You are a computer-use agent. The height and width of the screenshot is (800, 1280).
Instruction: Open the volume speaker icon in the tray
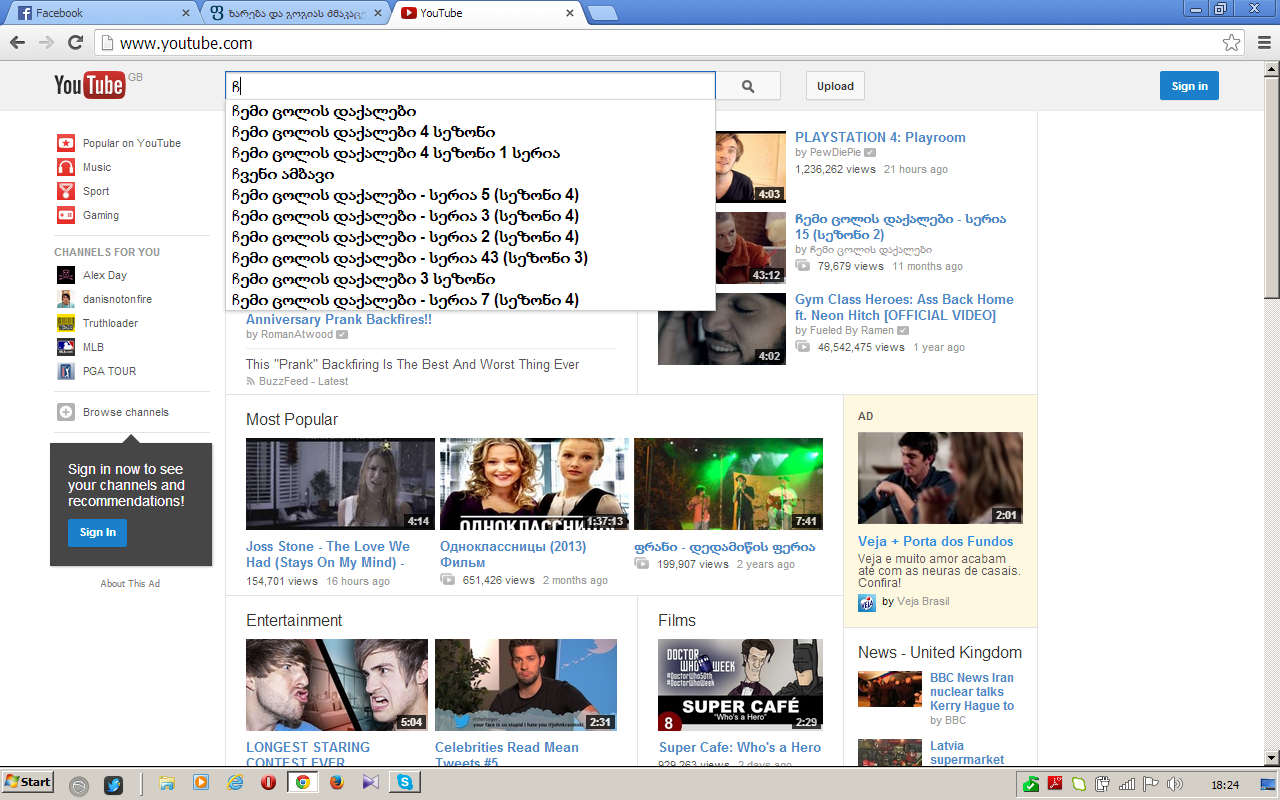(x=1175, y=784)
